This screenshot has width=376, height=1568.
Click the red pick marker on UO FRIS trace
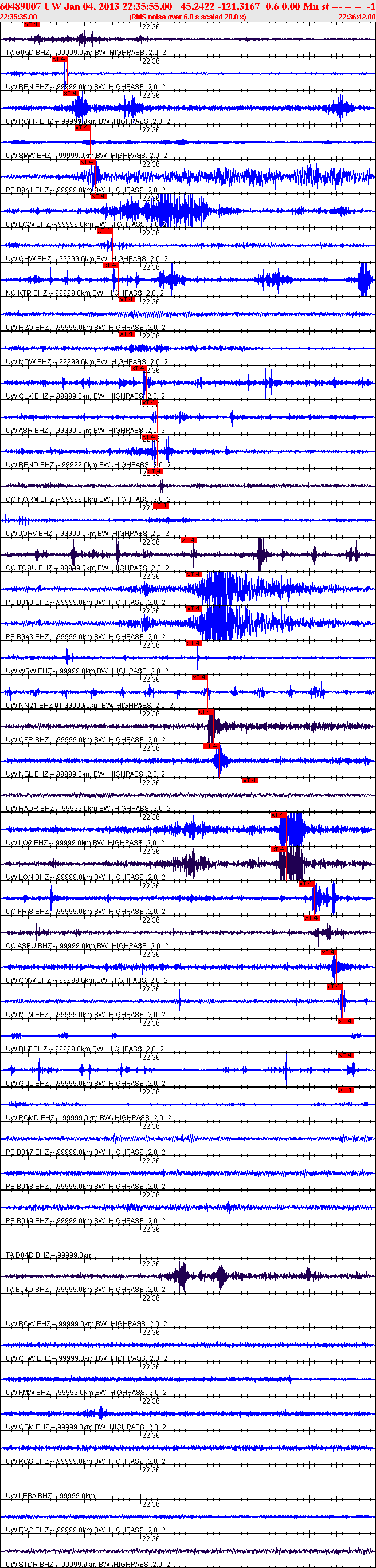coord(307,884)
